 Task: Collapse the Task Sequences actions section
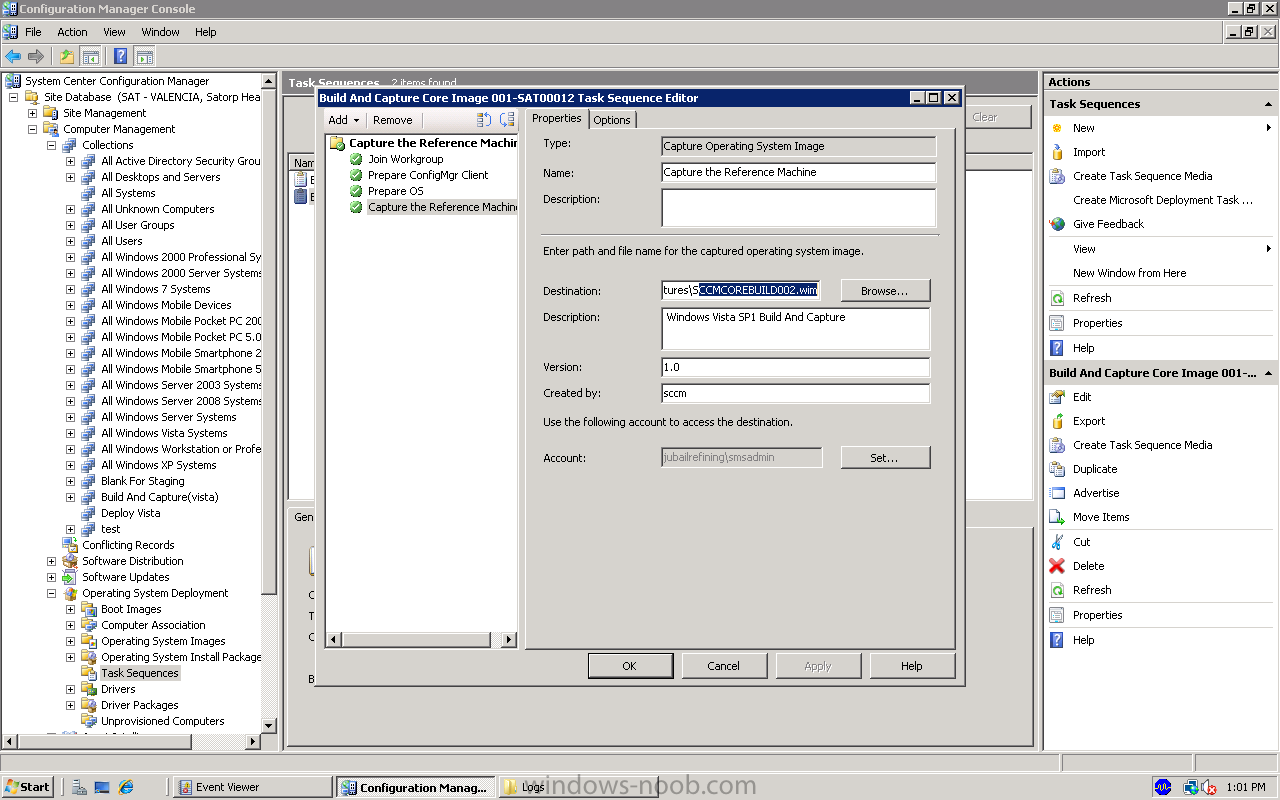pos(1268,104)
